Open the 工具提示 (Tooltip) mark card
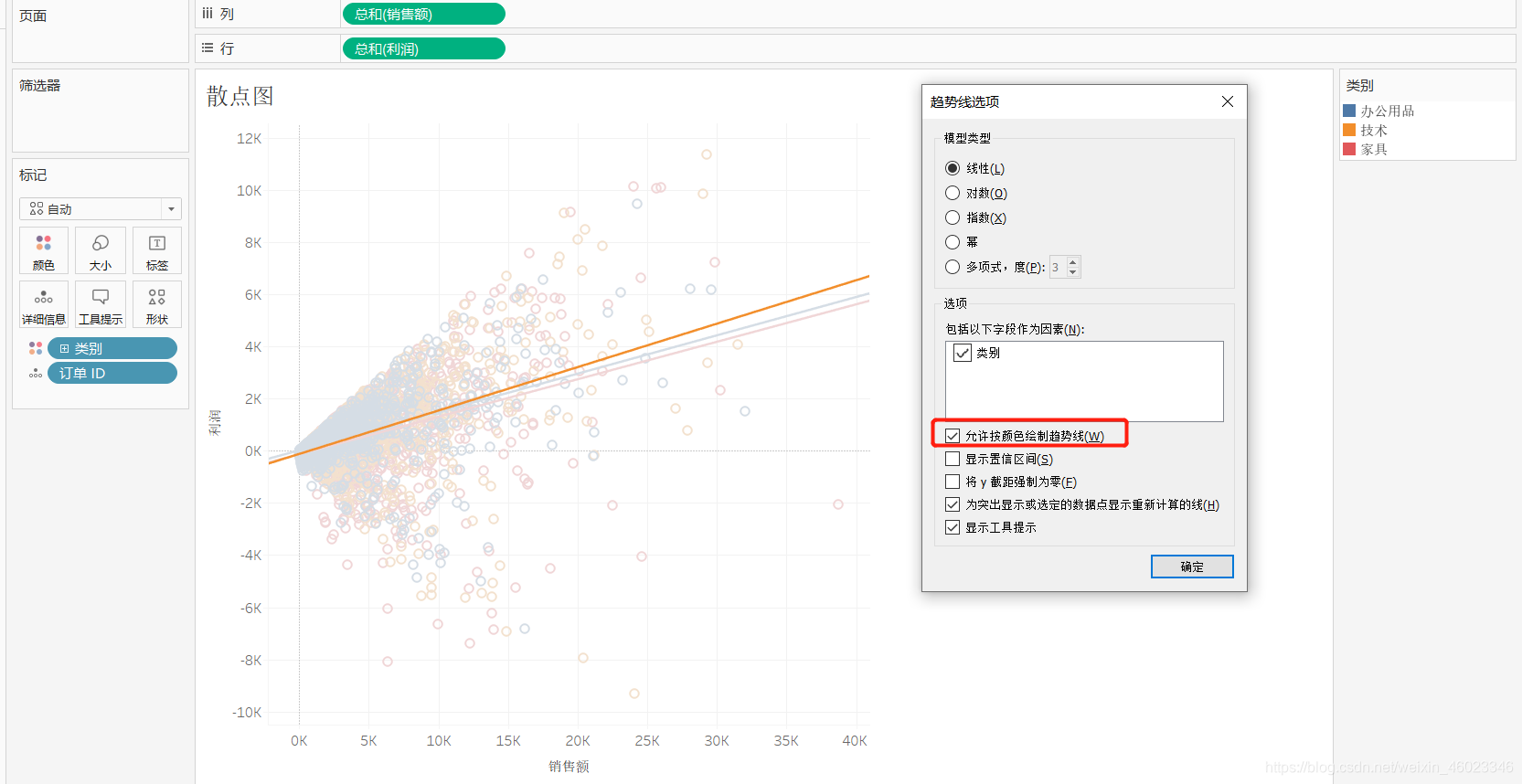The image size is (1522, 784). coord(101,304)
